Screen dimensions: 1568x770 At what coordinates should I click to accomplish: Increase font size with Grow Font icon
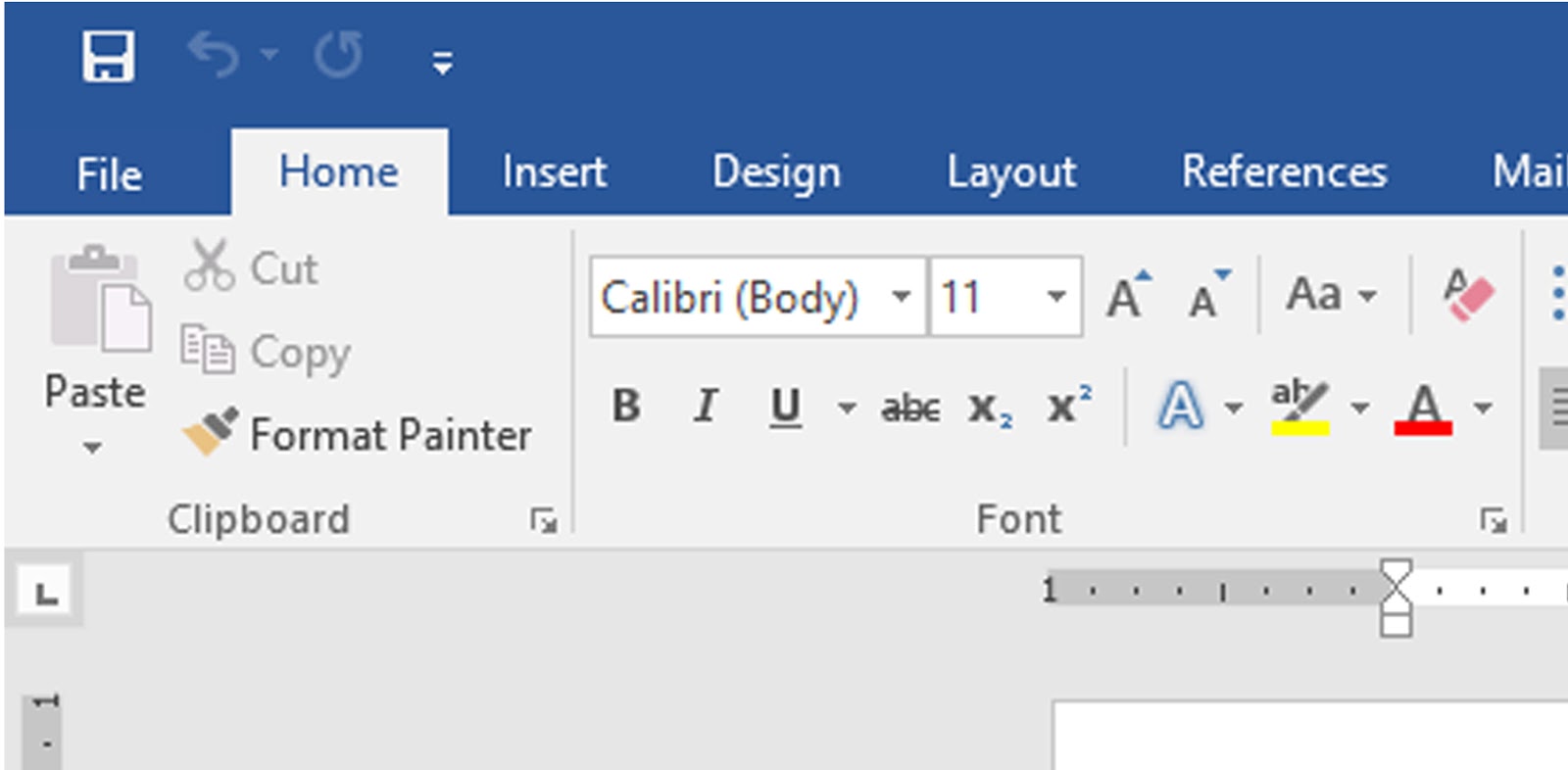coord(1128,296)
